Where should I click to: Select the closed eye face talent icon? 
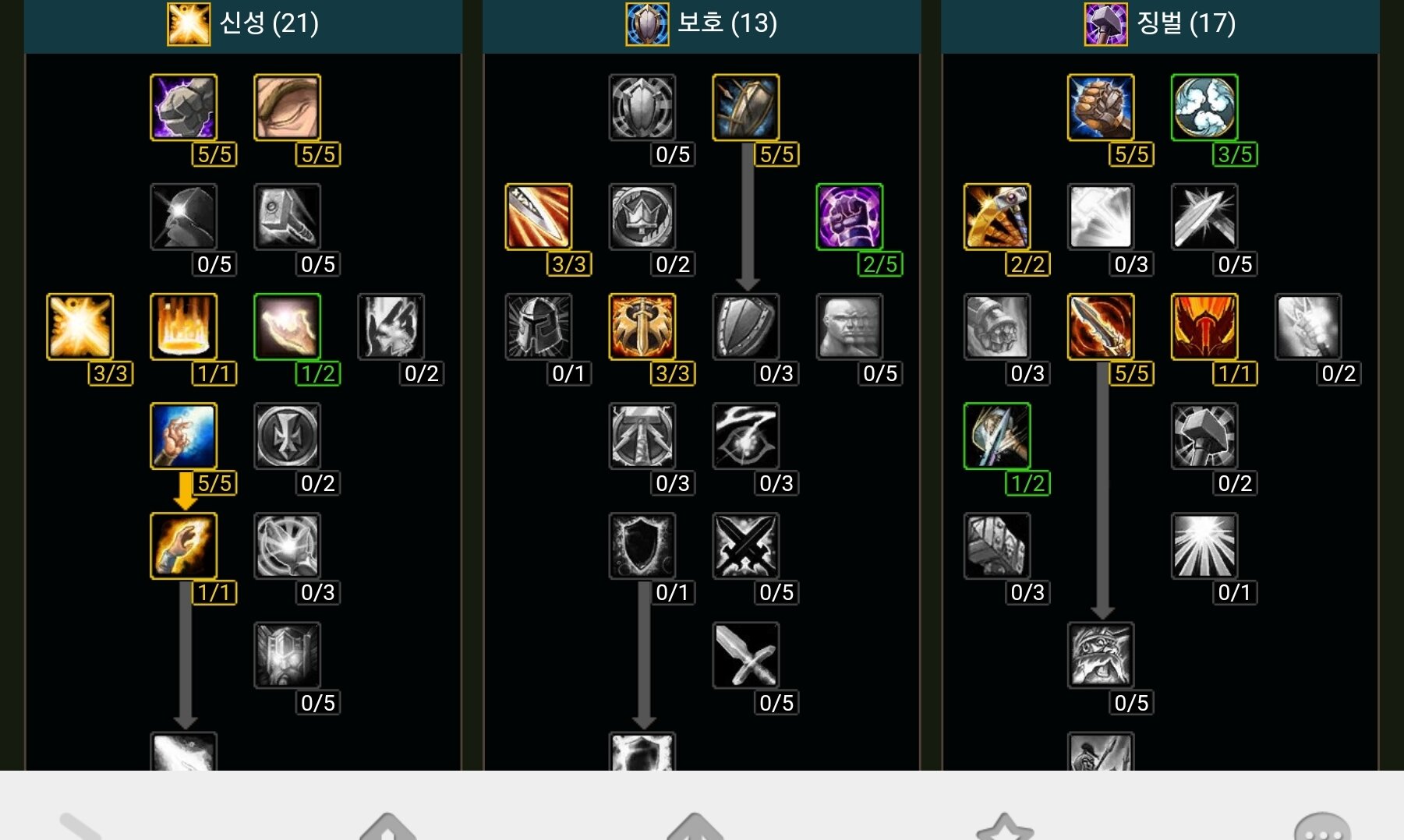[287, 108]
